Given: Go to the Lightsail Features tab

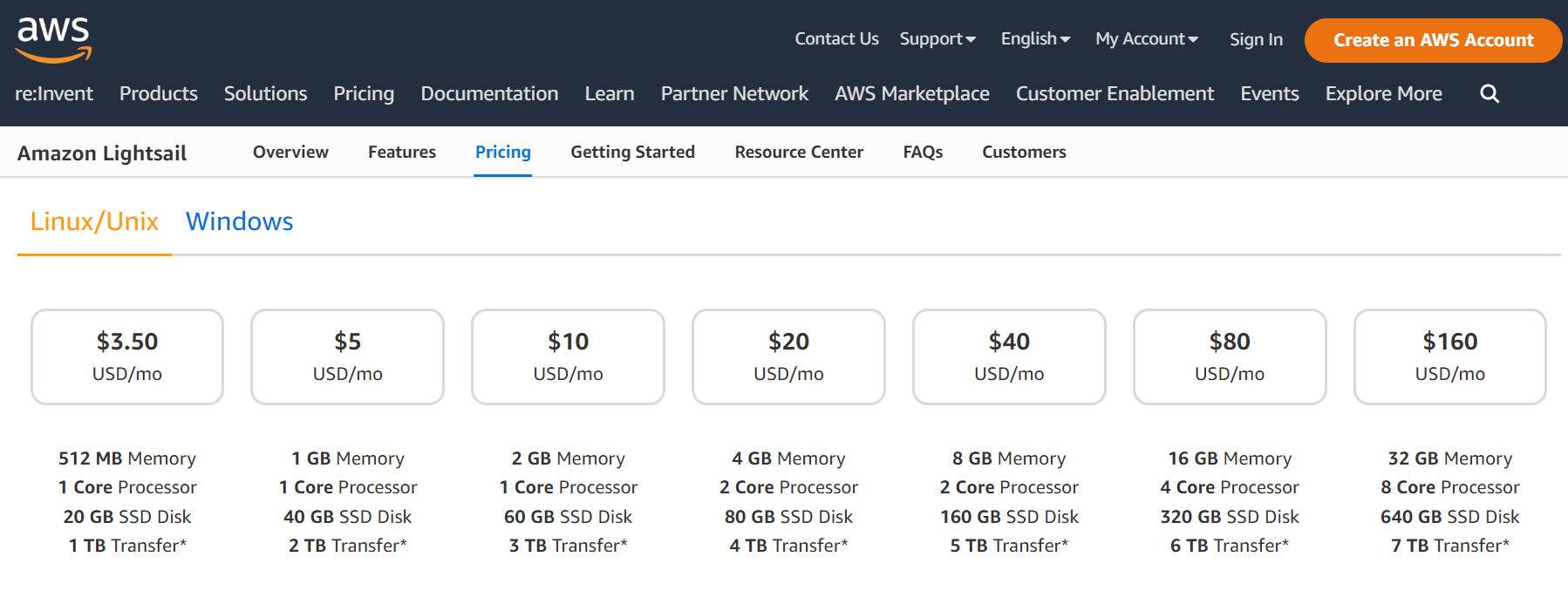Looking at the screenshot, I should pos(402,152).
